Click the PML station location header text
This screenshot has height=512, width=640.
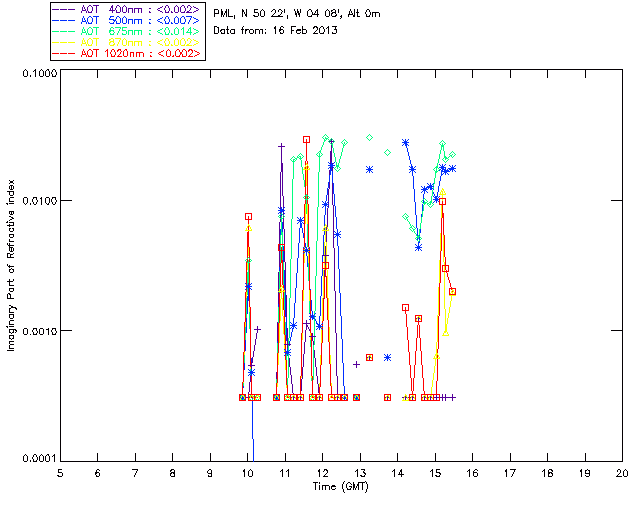tap(297, 14)
